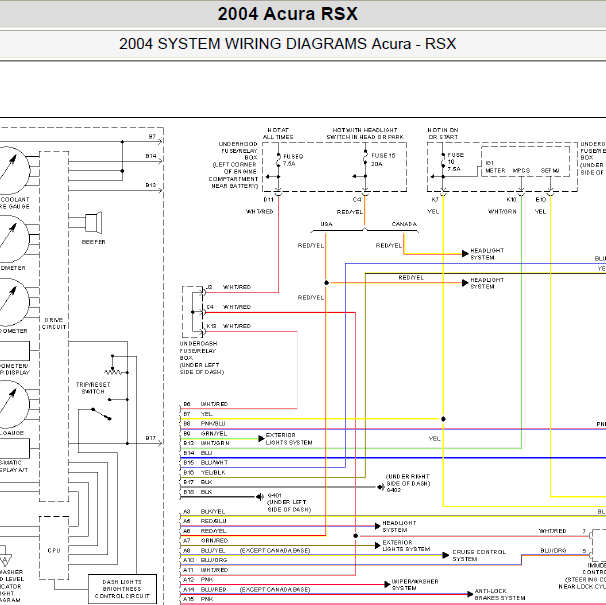Select the A7 GRN/RED connector row
This screenshot has height=605, width=606.
[x=205, y=541]
